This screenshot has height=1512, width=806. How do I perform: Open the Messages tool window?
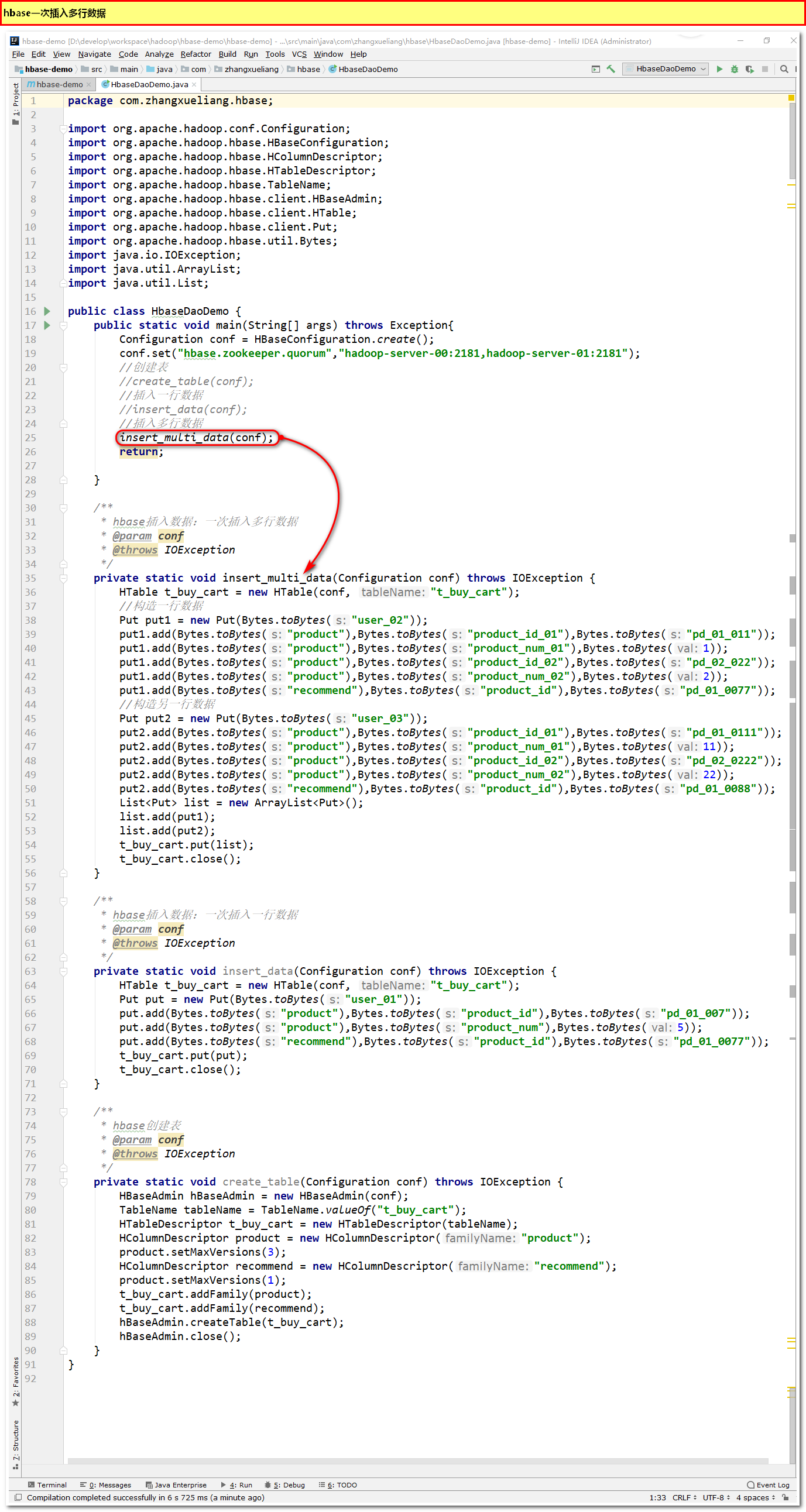tap(106, 1484)
